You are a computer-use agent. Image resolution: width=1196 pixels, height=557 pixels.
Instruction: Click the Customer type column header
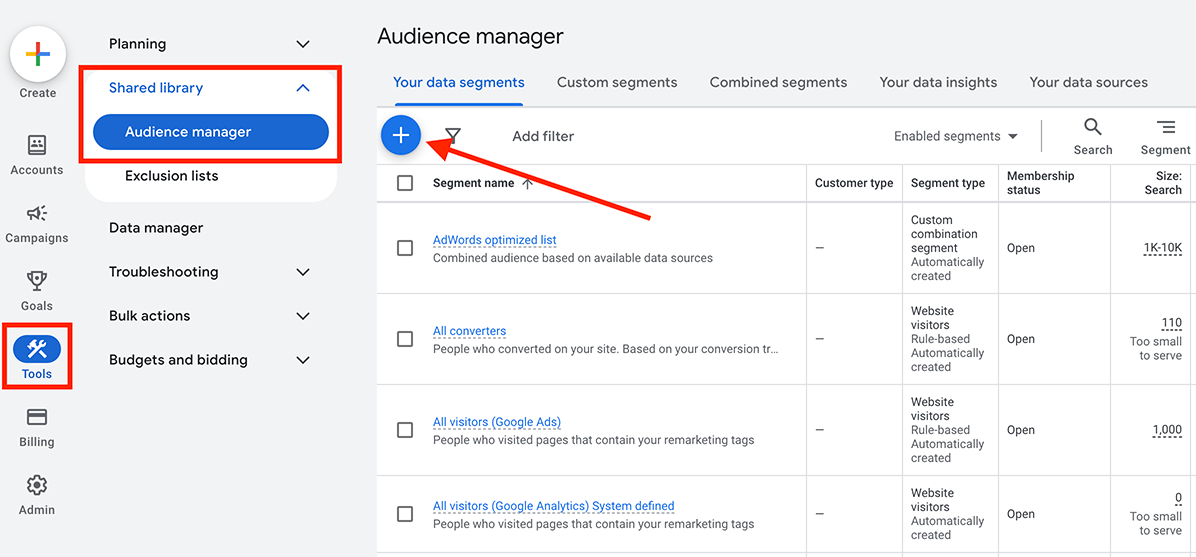[854, 183]
